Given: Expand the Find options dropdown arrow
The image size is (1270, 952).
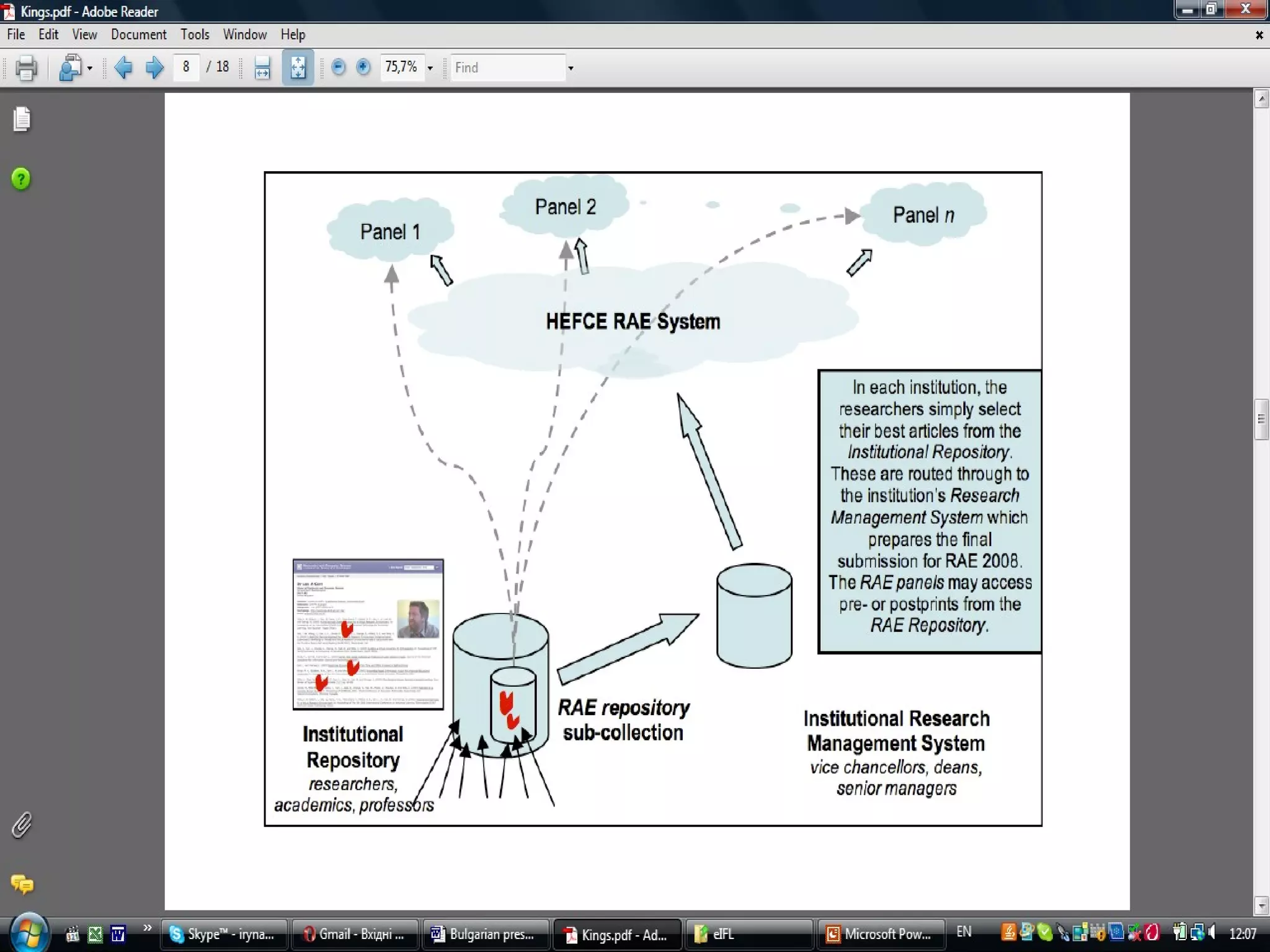Looking at the screenshot, I should tap(571, 68).
